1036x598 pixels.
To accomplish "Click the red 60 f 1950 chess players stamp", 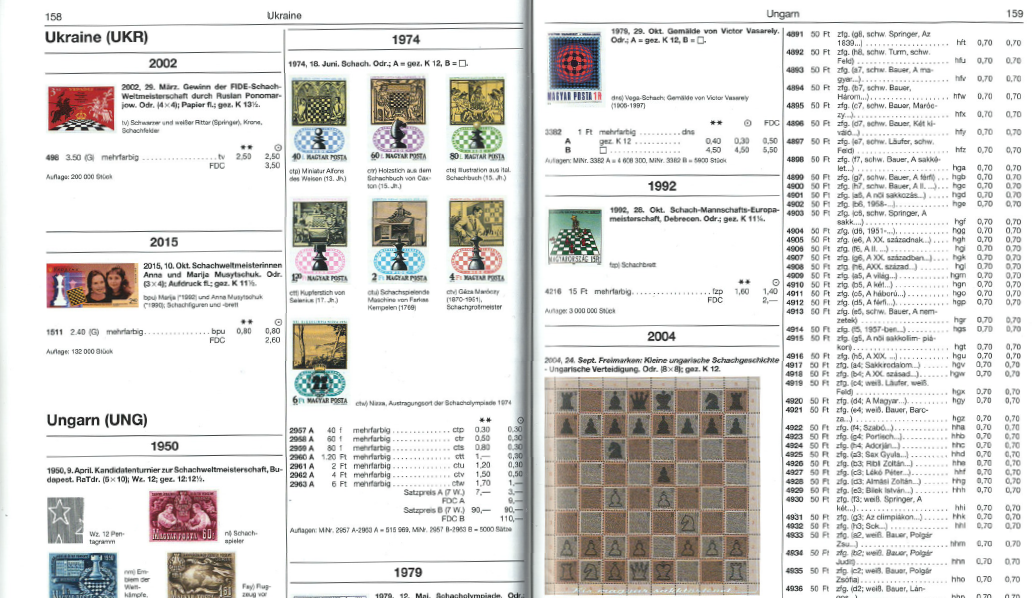I will coord(183,516).
